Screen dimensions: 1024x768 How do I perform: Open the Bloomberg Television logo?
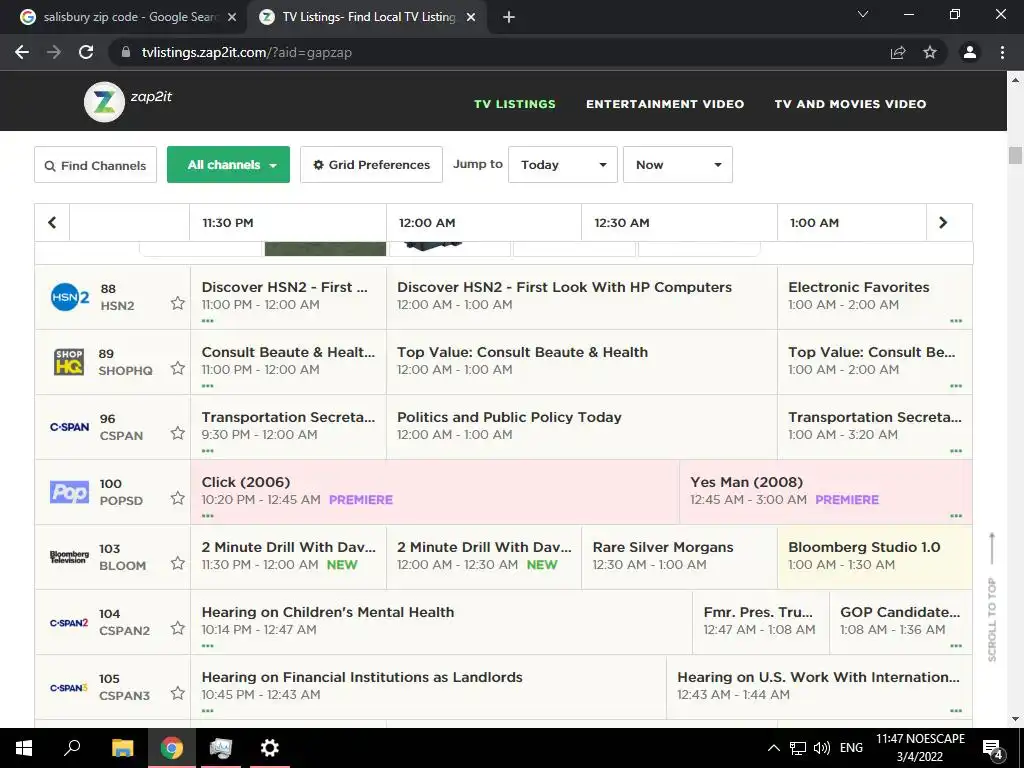[x=69, y=557]
